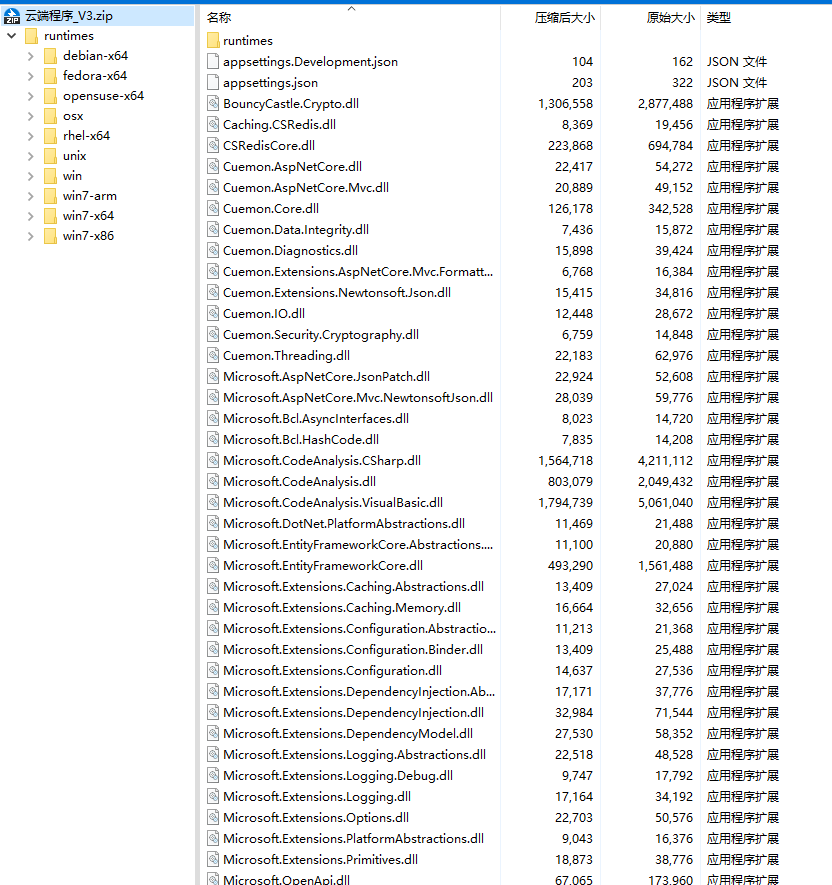Click the DLL icon of Microsoft.CodeAnalysis.dll
The image size is (832, 885).
213,481
